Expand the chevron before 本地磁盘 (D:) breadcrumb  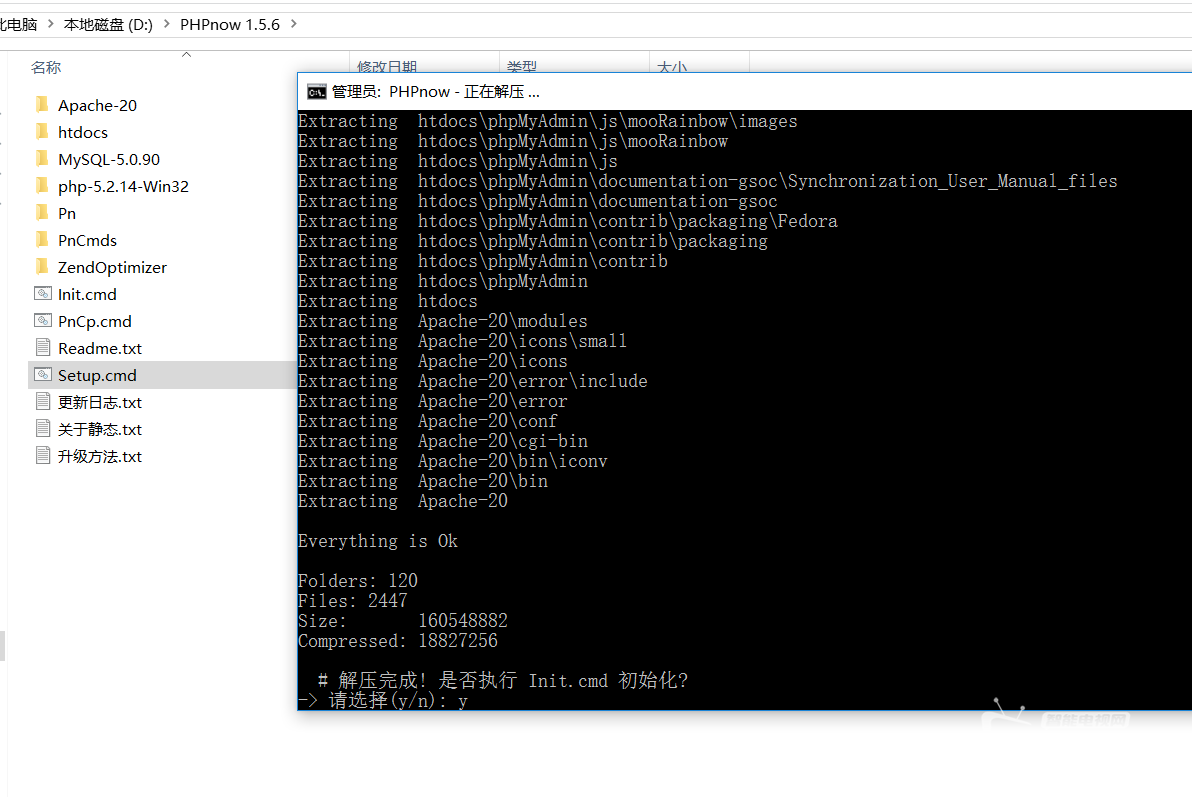tap(50, 24)
